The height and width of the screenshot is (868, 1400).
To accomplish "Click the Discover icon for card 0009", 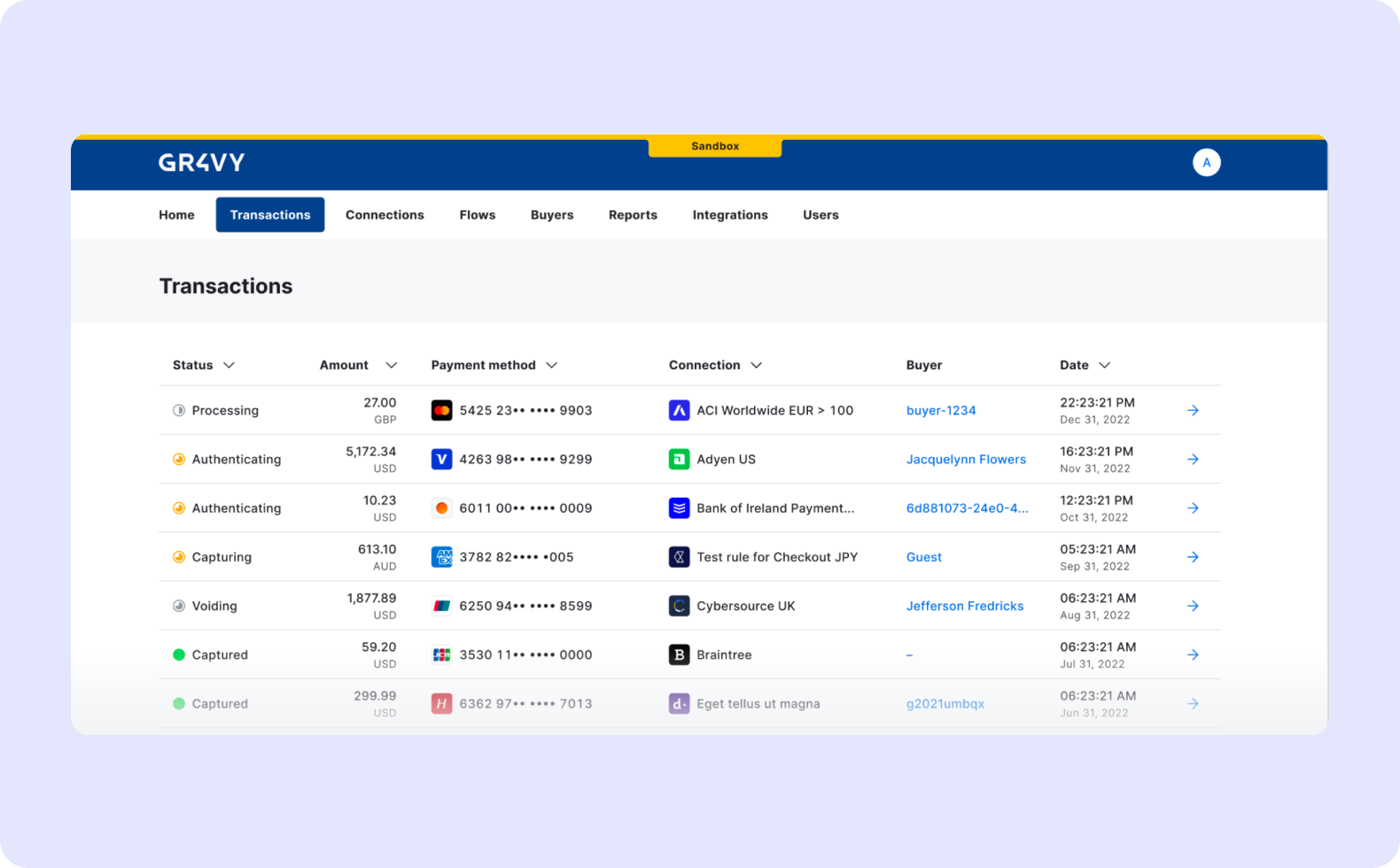I will (x=441, y=508).
